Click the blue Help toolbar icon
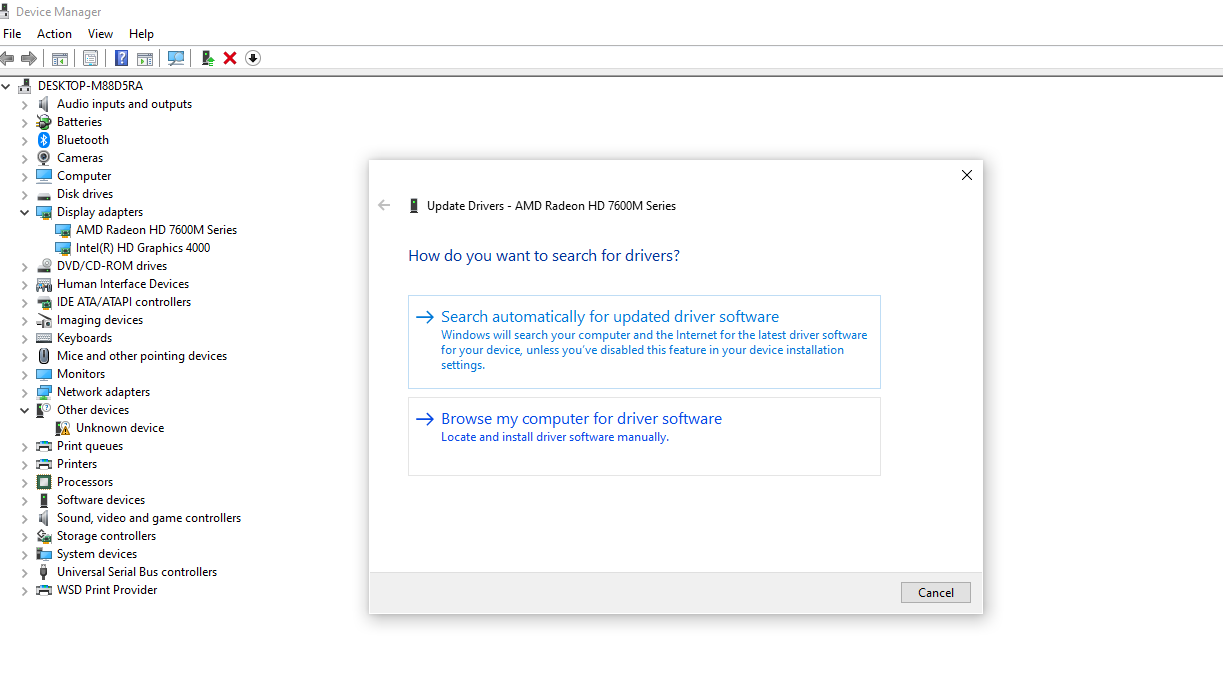The width and height of the screenshot is (1223, 691). 121,58
